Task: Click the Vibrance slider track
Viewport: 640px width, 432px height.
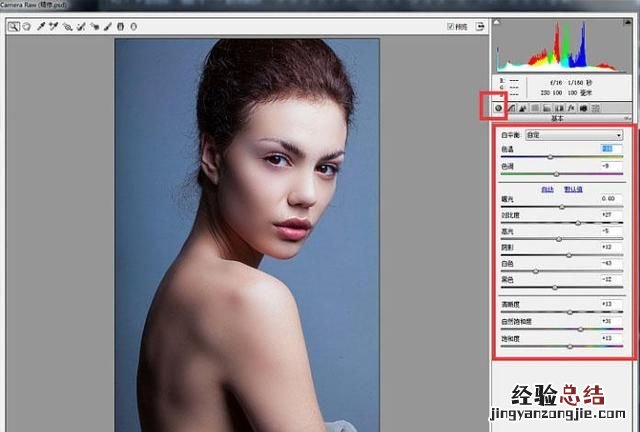Action: 562,328
